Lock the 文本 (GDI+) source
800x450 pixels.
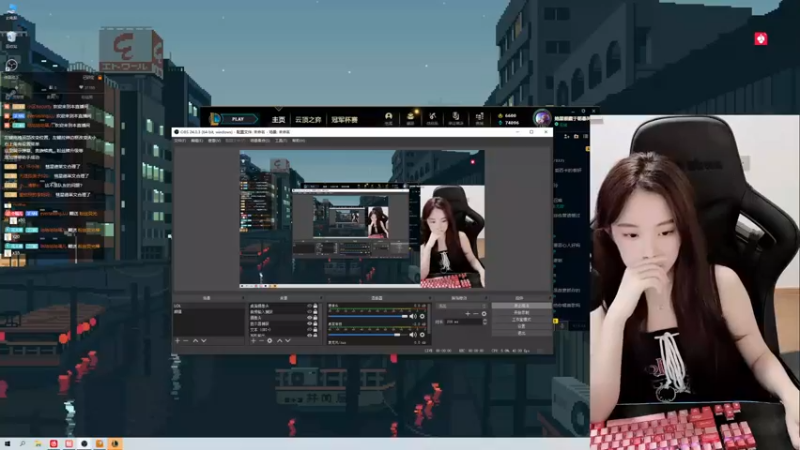[x=315, y=330]
